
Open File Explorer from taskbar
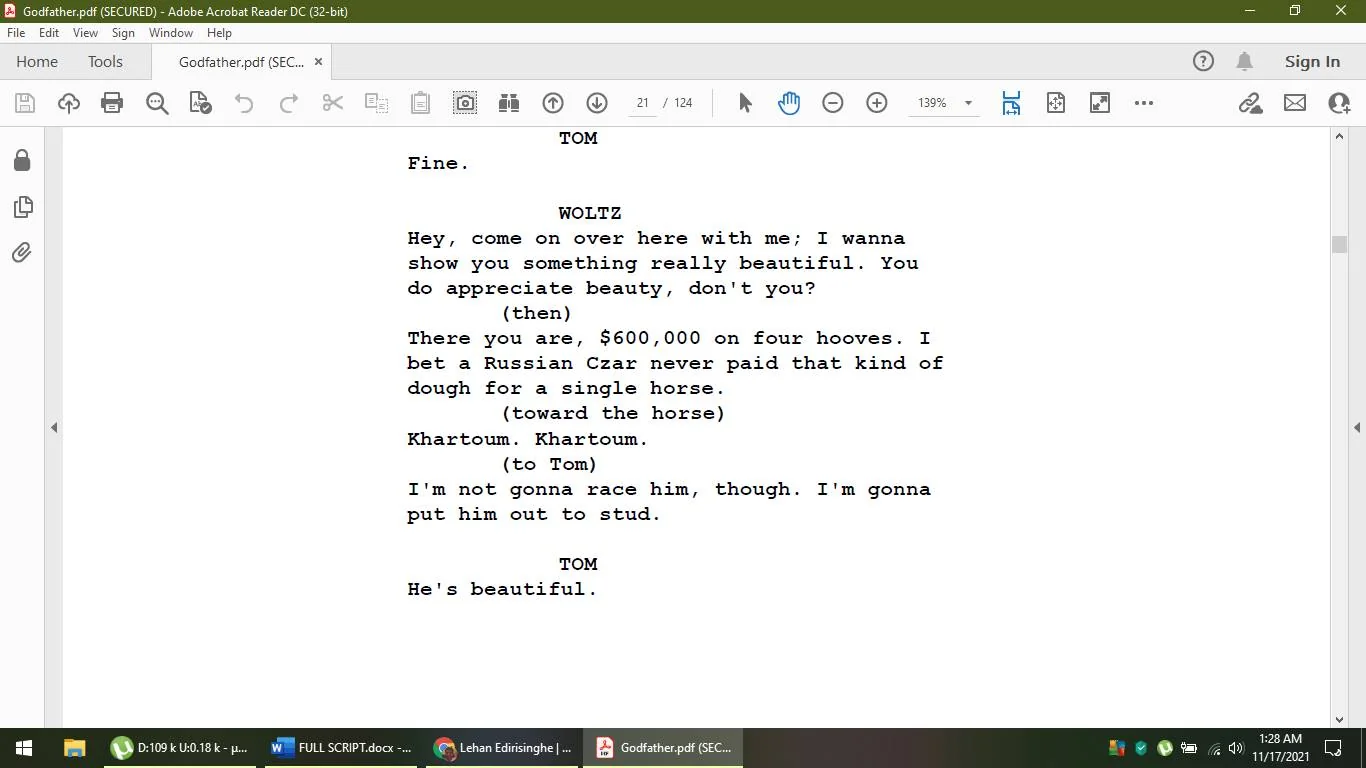point(74,748)
